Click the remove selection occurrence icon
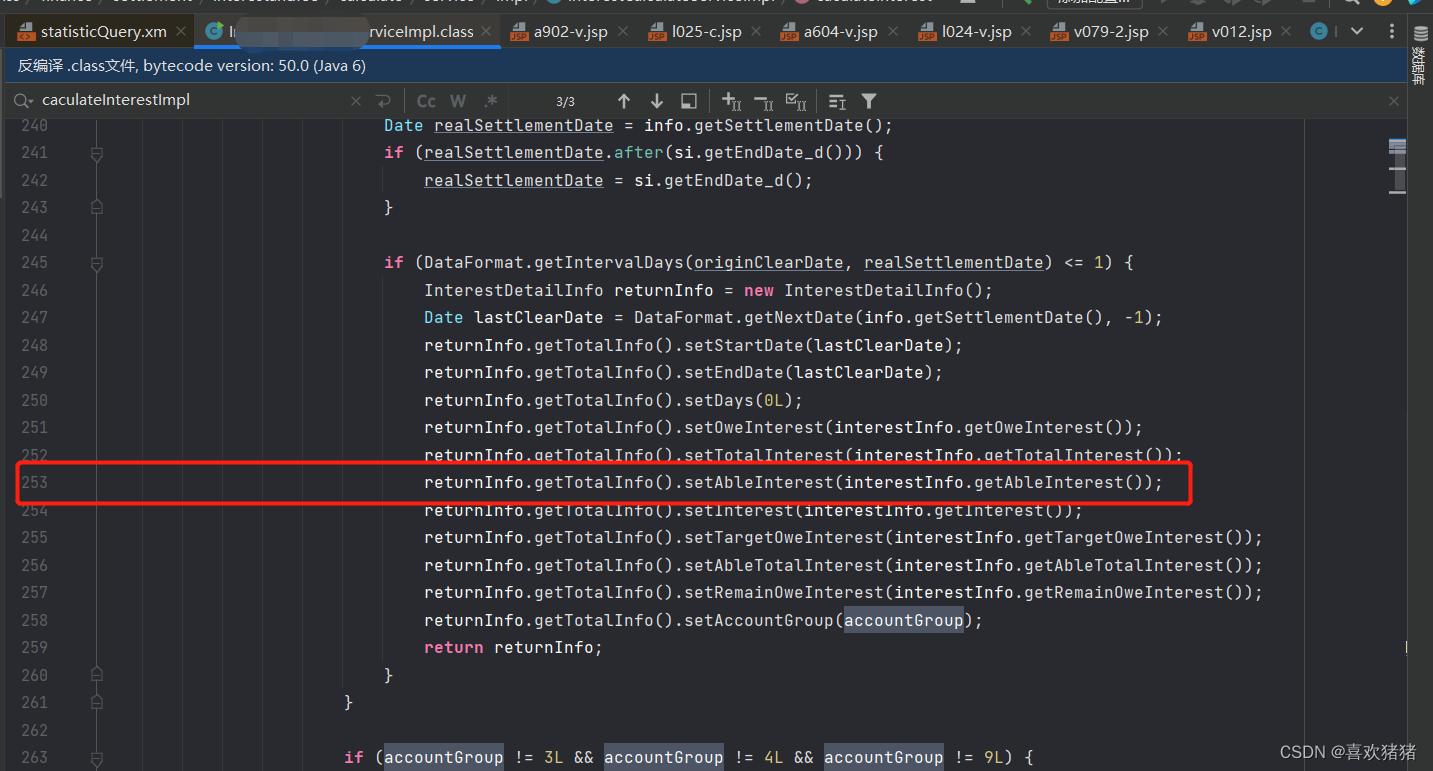The height and width of the screenshot is (771, 1433). tap(764, 100)
